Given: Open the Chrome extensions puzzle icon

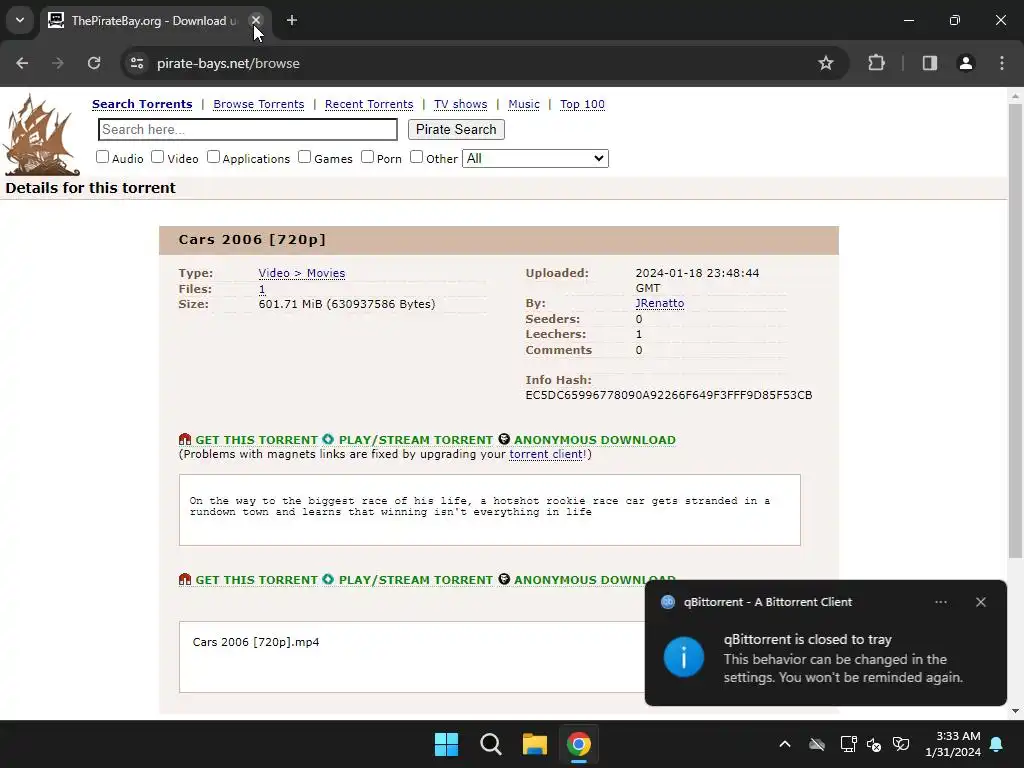Looking at the screenshot, I should point(876,63).
